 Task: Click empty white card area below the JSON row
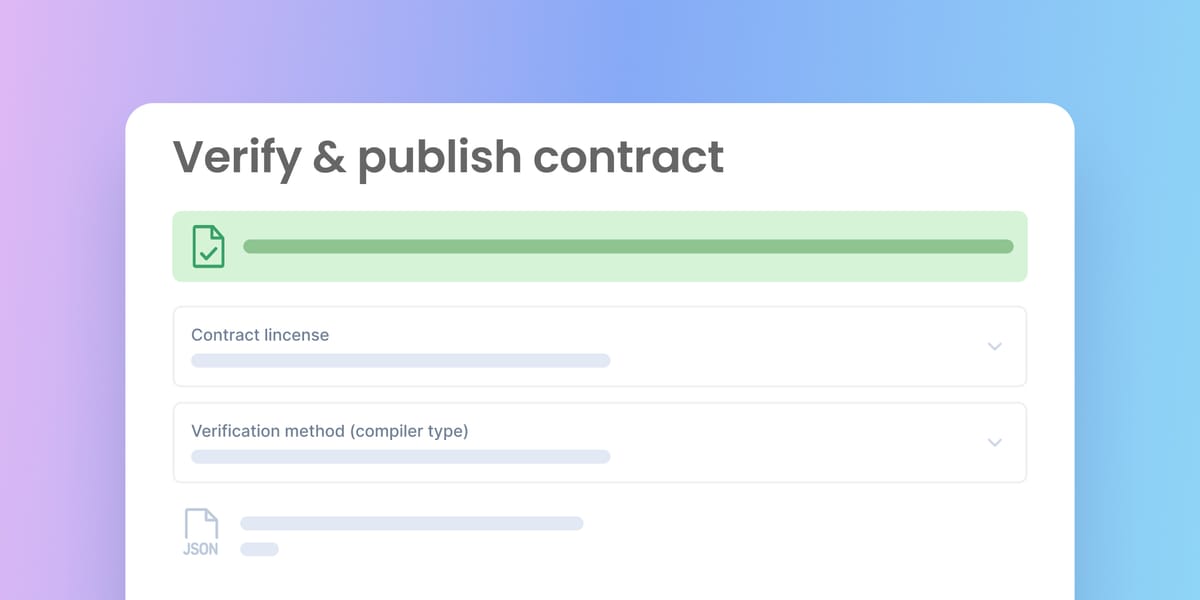coord(600,582)
